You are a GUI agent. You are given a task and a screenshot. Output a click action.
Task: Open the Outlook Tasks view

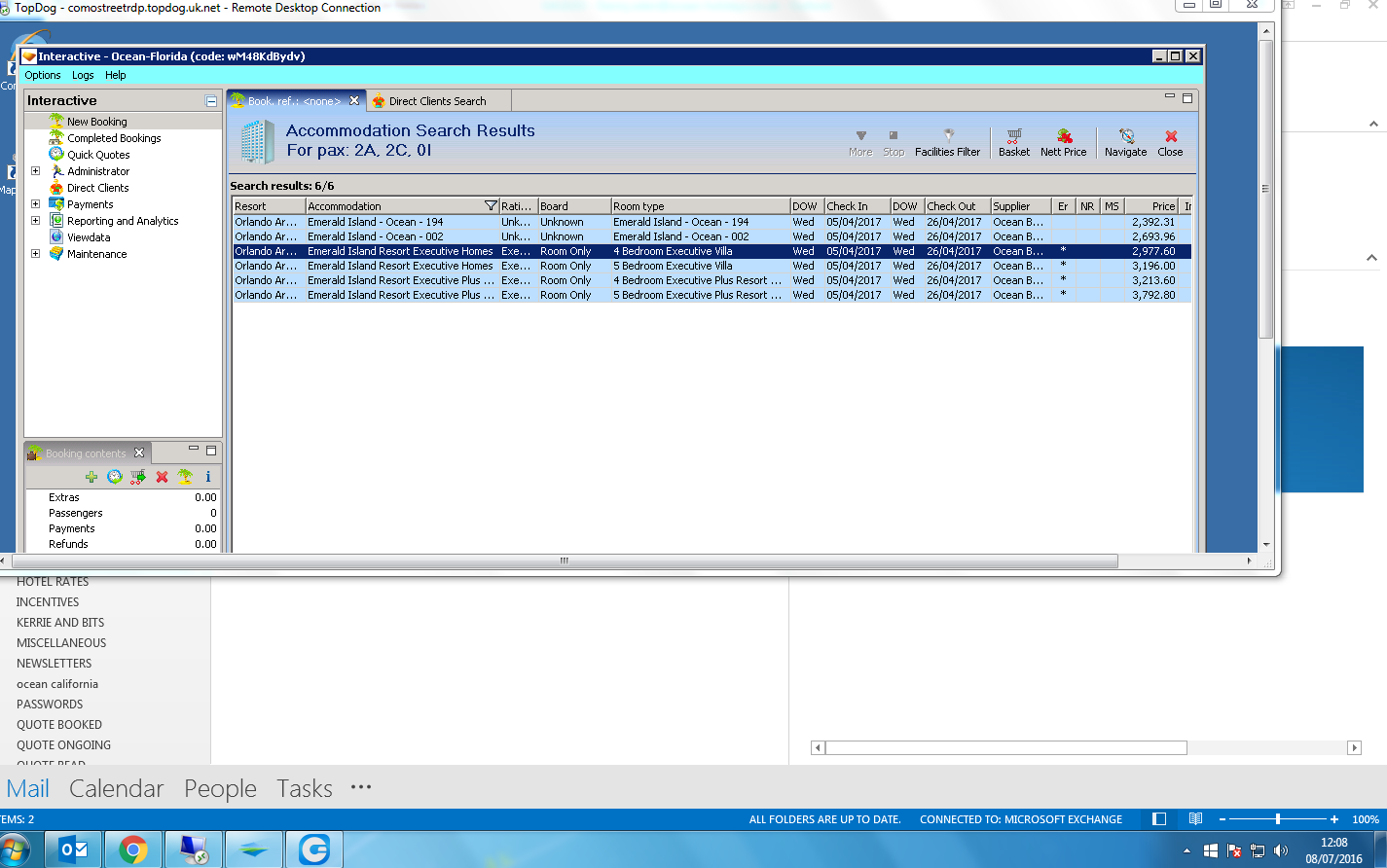click(305, 788)
